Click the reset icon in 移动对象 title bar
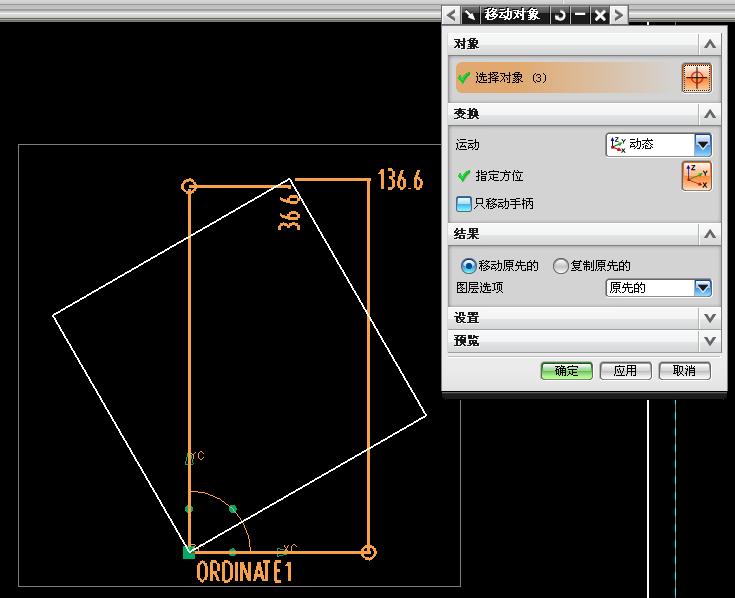Image resolution: width=735 pixels, height=598 pixels. [x=560, y=15]
